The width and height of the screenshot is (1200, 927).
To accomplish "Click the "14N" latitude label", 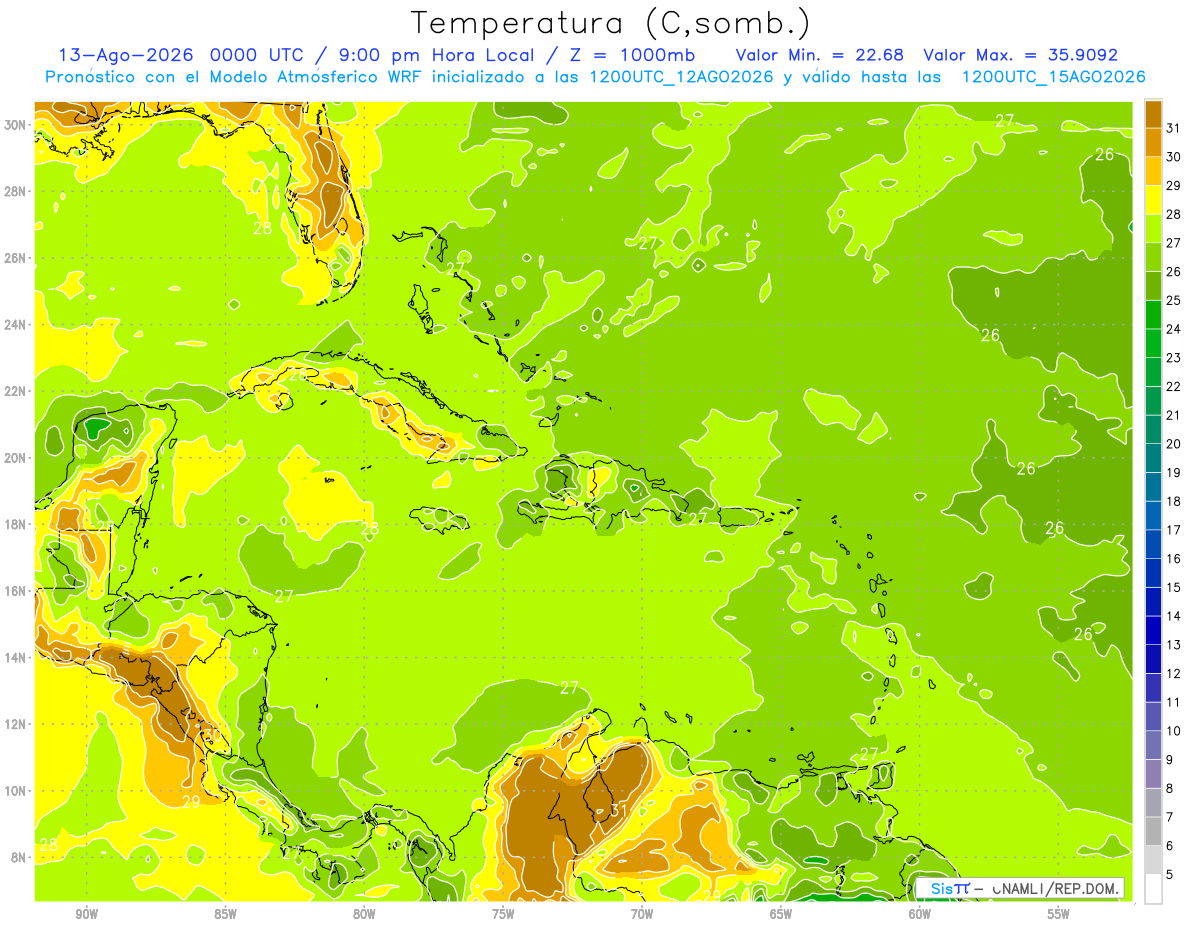I will [x=15, y=657].
